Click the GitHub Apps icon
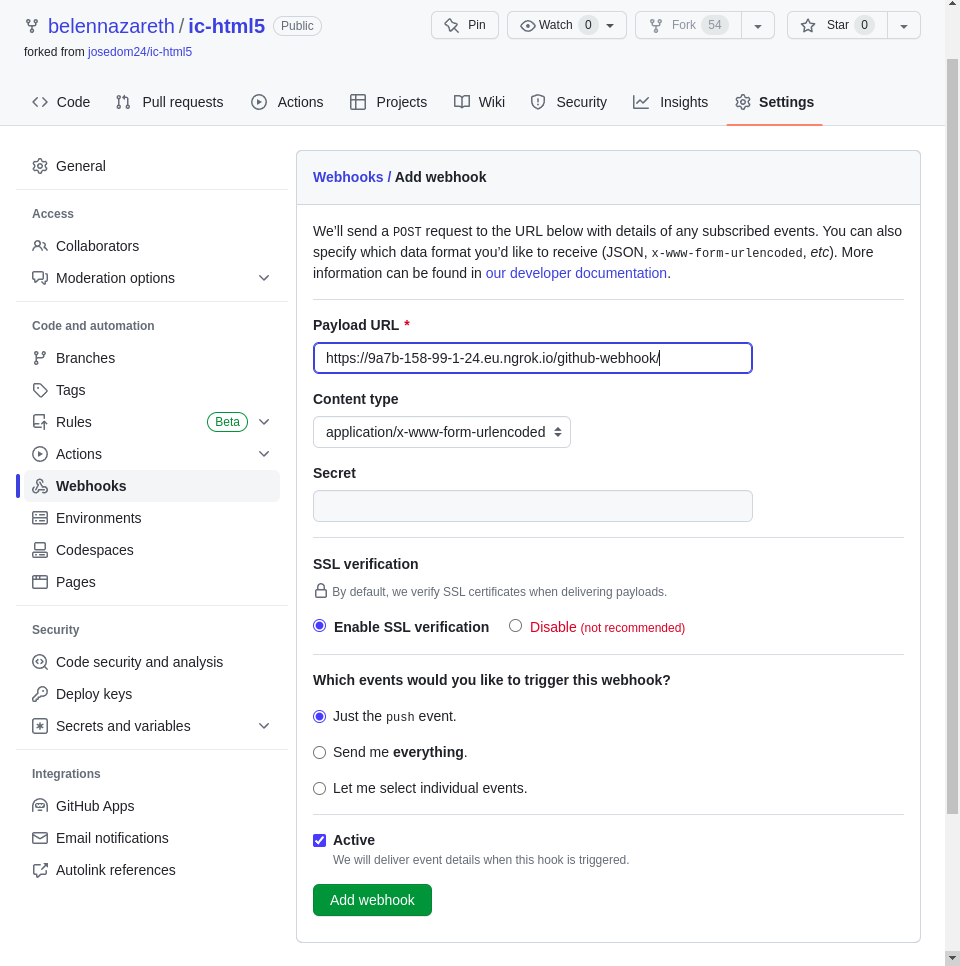This screenshot has height=966, width=960. pos(40,806)
